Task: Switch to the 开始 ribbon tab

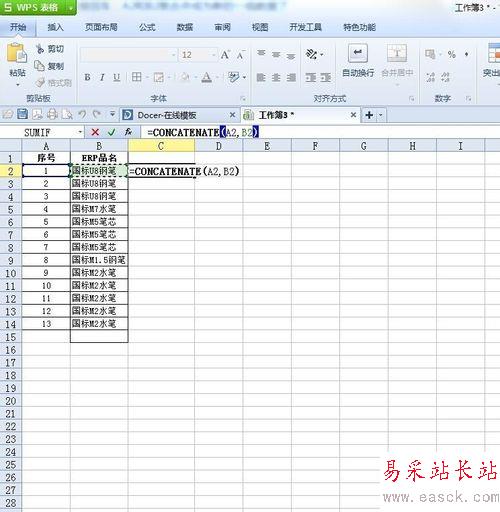Action: pos(18,27)
